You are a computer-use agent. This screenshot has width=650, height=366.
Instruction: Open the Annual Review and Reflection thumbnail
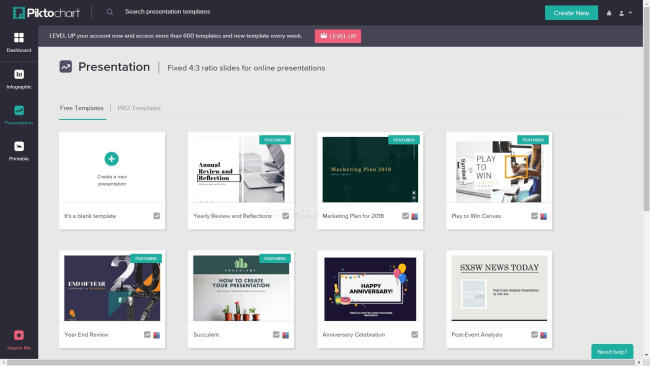point(241,169)
